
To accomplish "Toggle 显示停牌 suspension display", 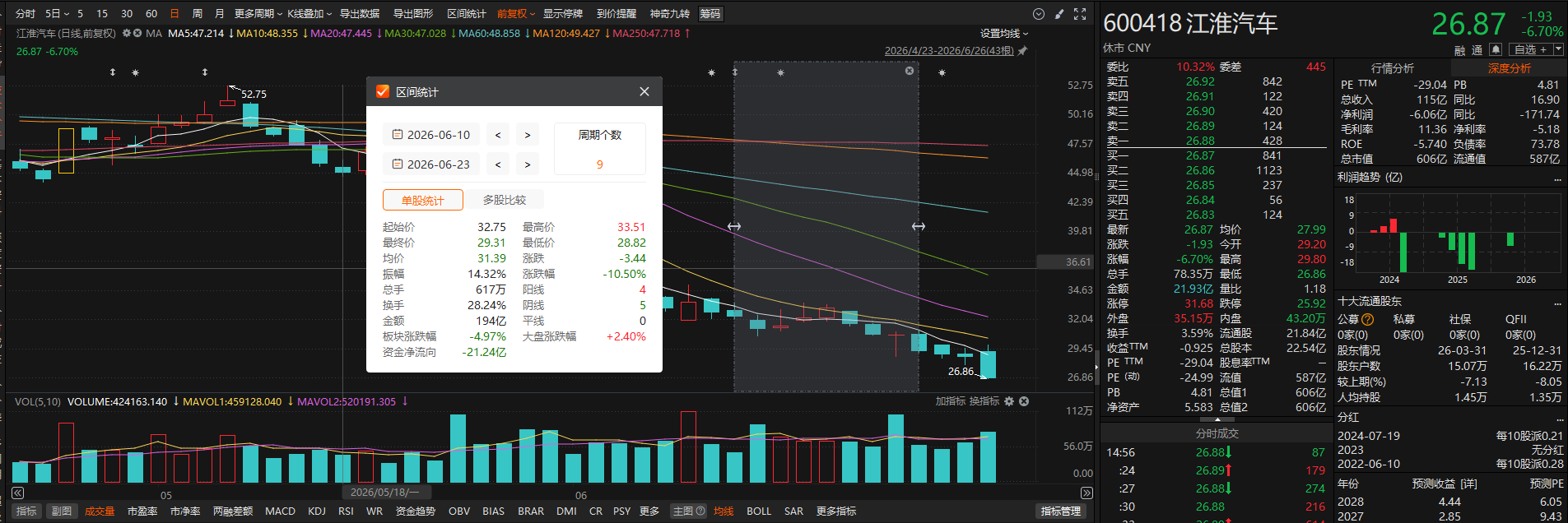I will tap(563, 14).
